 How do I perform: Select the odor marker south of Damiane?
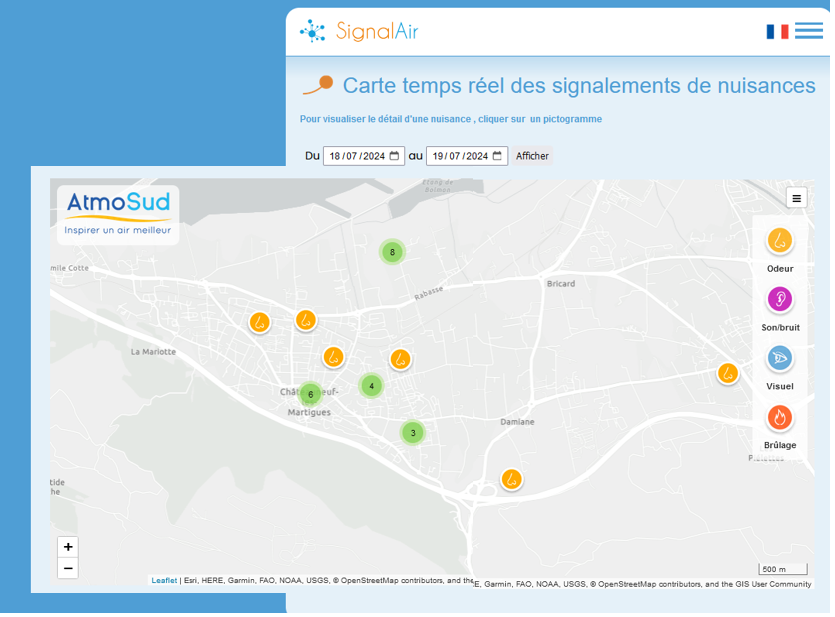511,480
